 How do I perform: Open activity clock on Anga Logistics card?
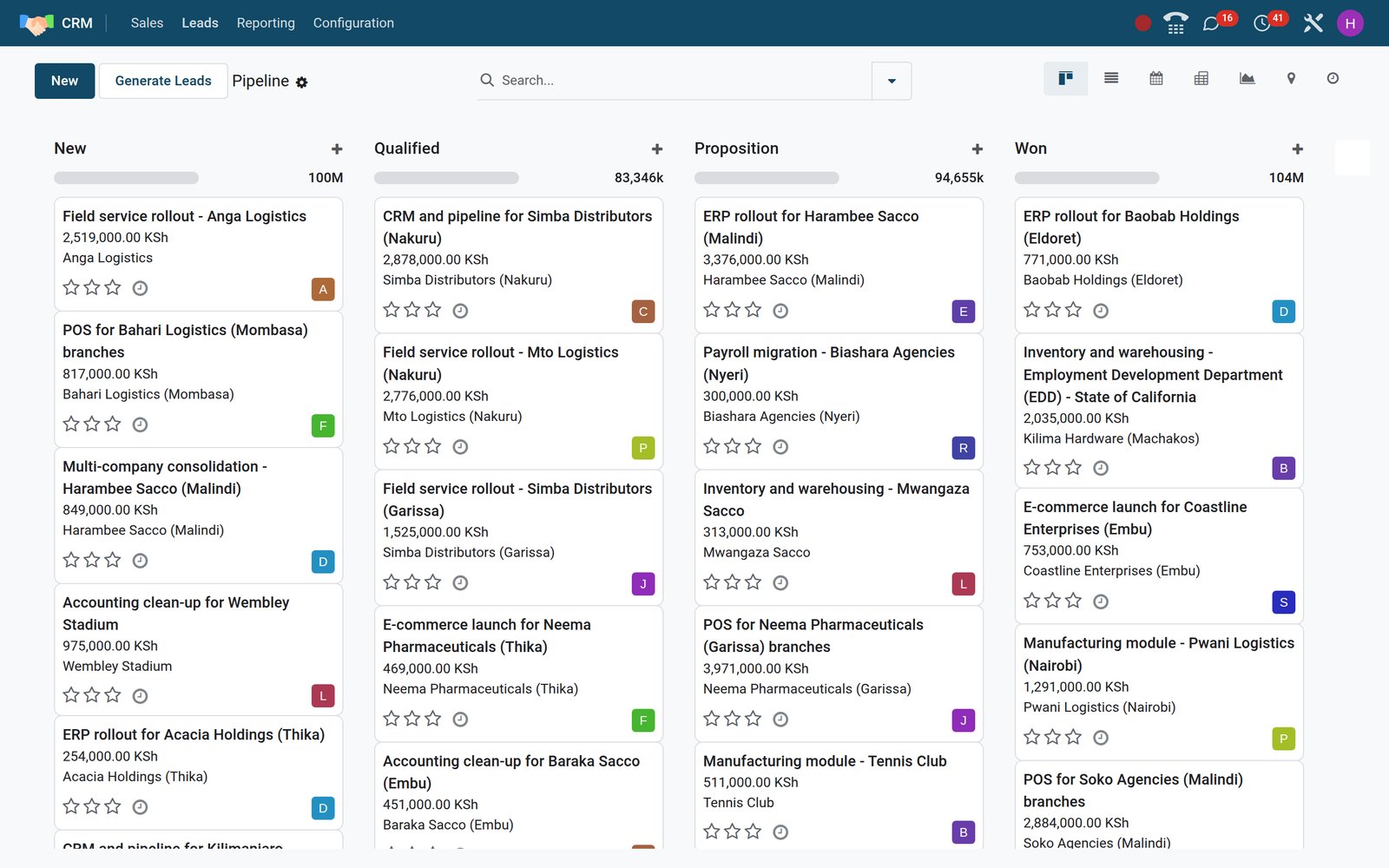140,288
